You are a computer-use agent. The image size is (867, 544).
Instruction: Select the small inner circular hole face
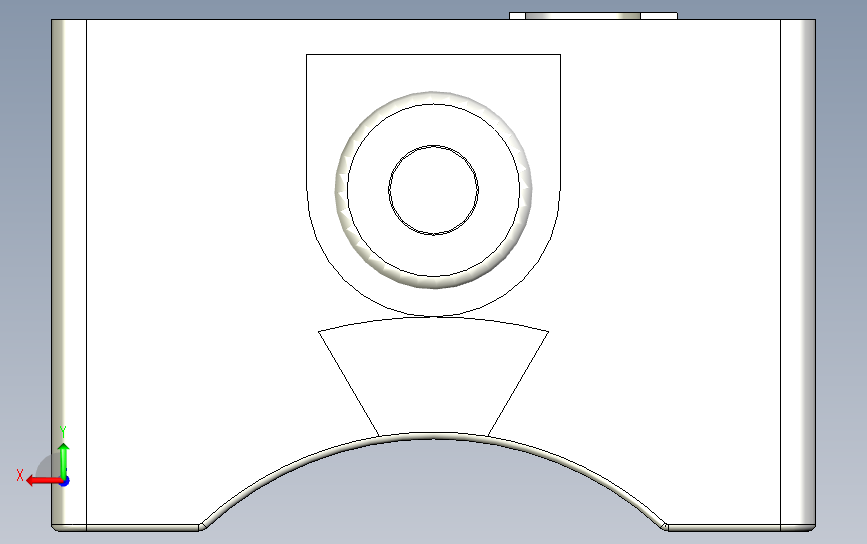[x=434, y=190]
